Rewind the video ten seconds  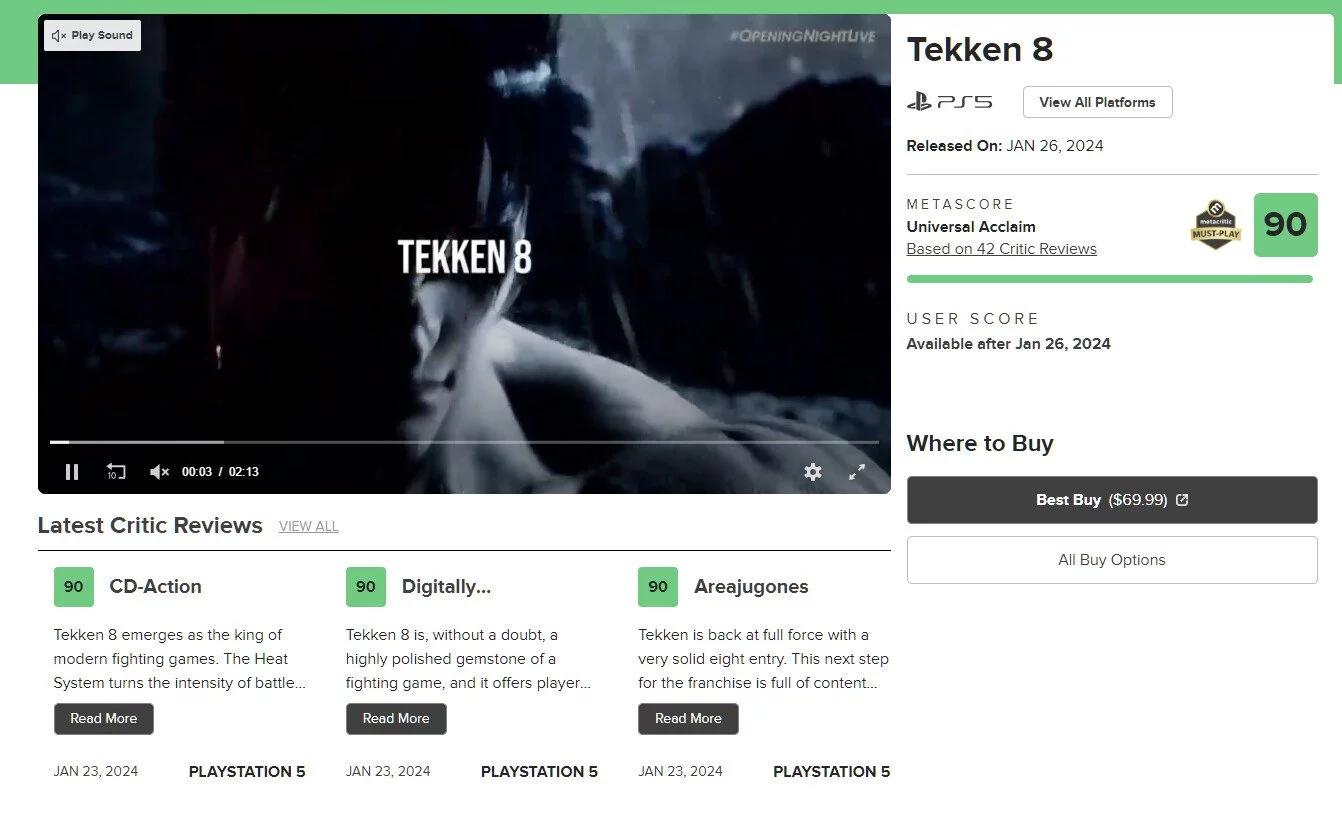116,472
